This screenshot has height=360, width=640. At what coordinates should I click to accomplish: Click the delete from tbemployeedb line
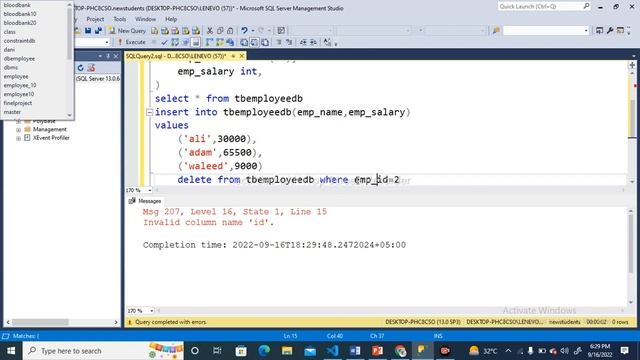(288, 180)
